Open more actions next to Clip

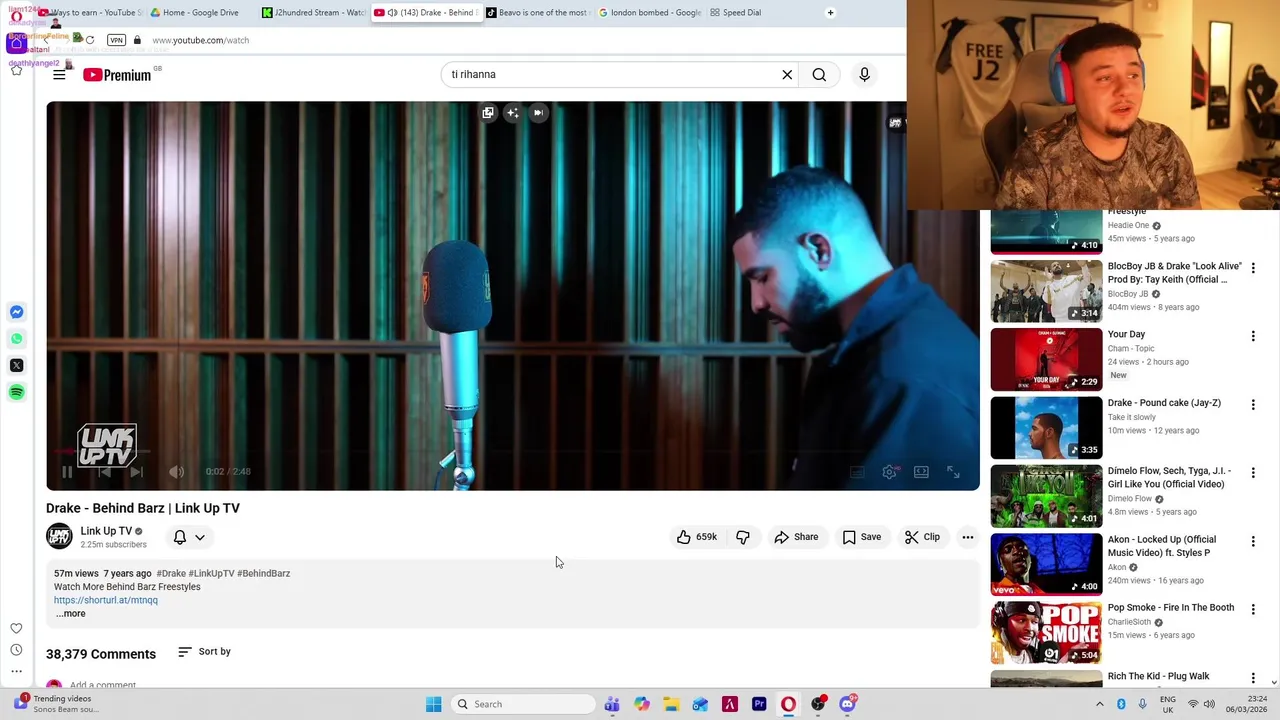point(967,537)
